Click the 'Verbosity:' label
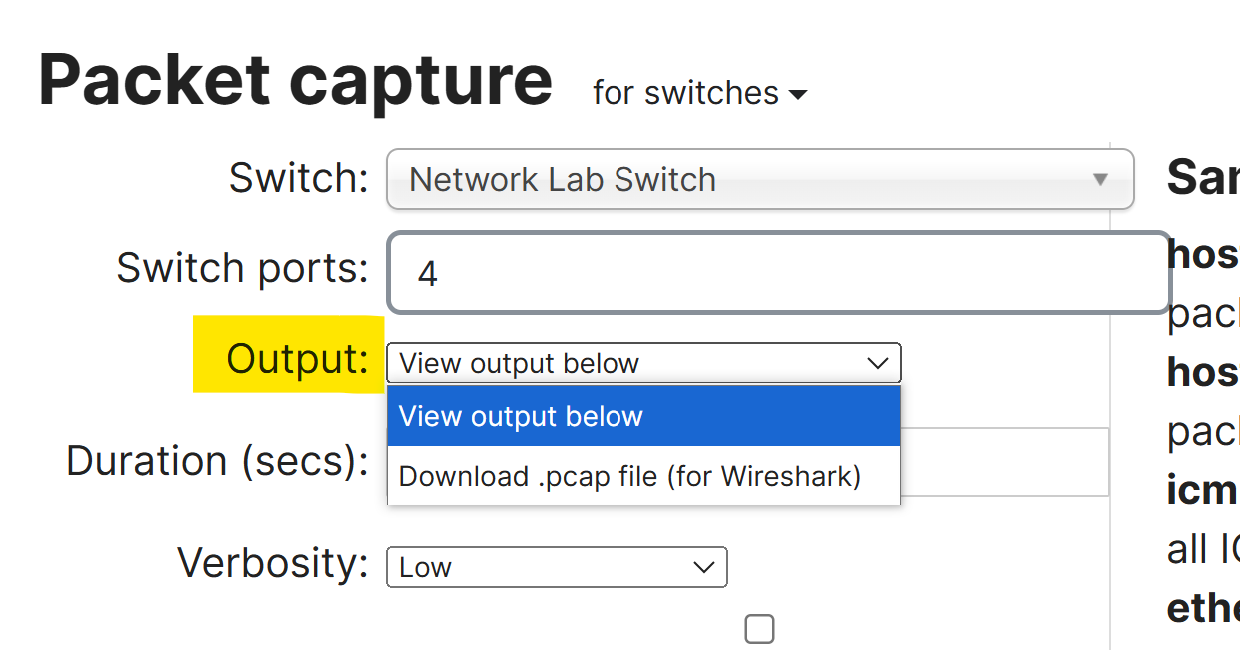The width and height of the screenshot is (1240, 650). pos(273,563)
